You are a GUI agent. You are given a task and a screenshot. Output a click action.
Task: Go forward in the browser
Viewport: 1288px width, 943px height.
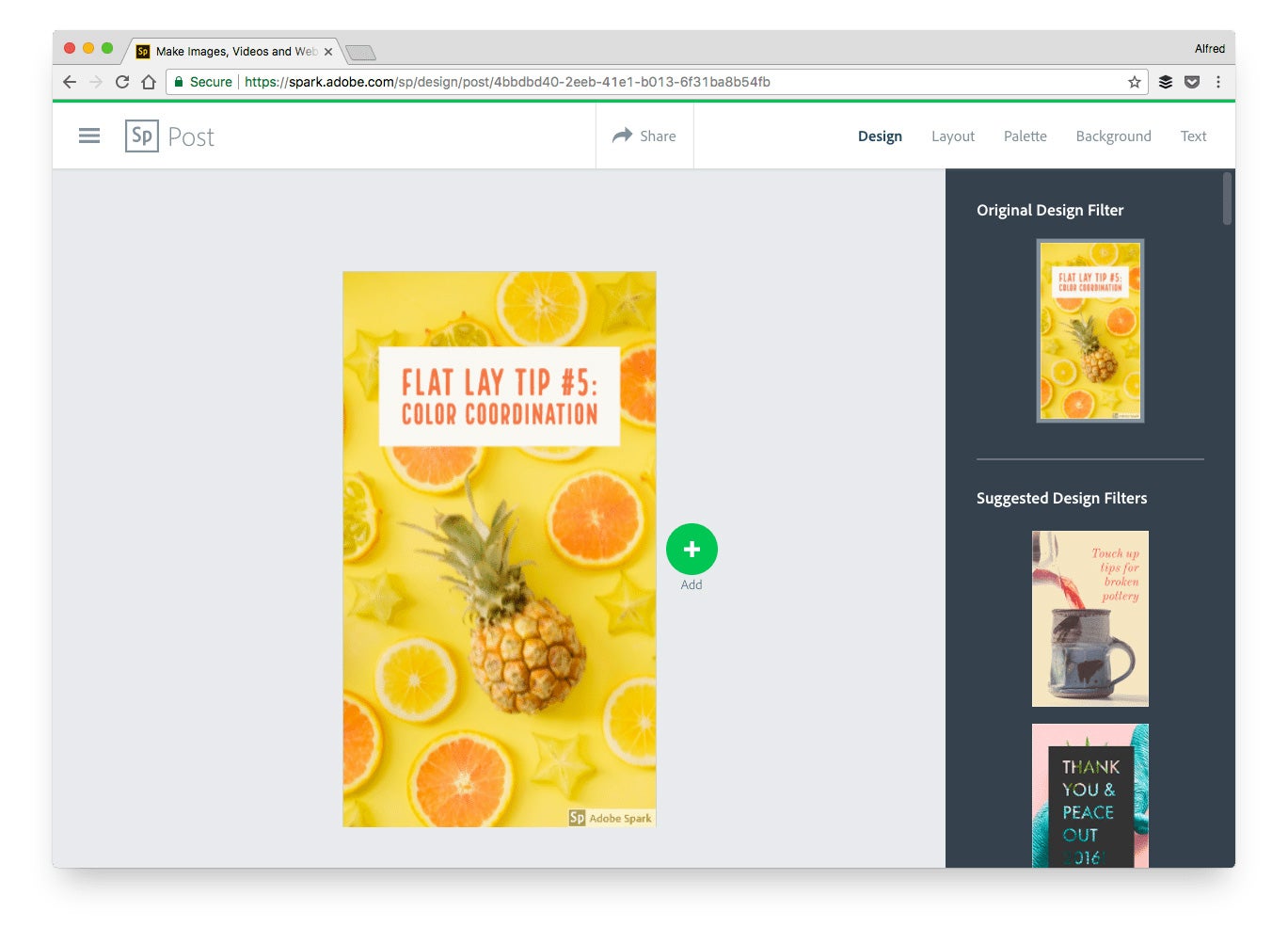(x=96, y=82)
